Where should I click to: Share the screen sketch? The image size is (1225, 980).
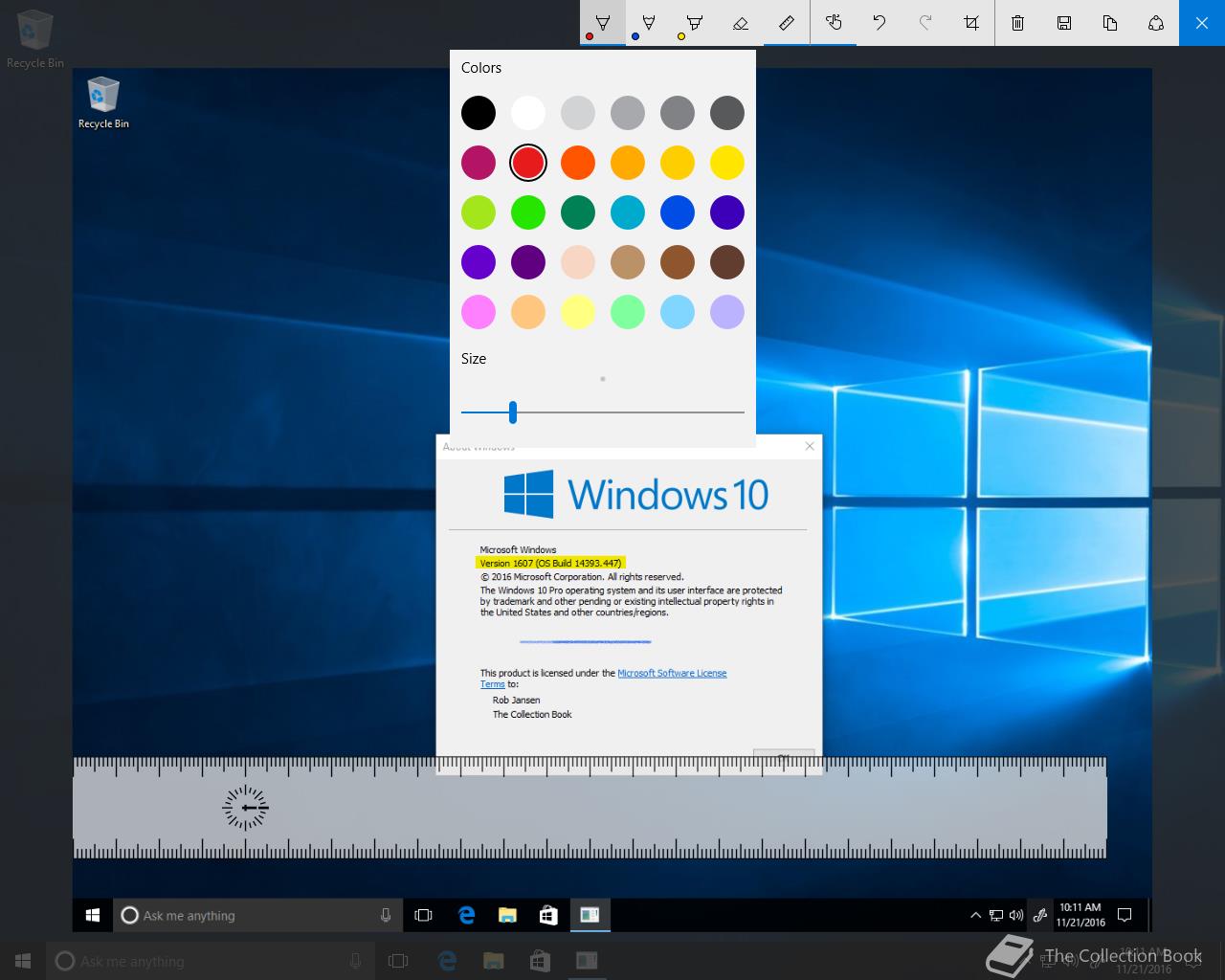coord(1156,23)
